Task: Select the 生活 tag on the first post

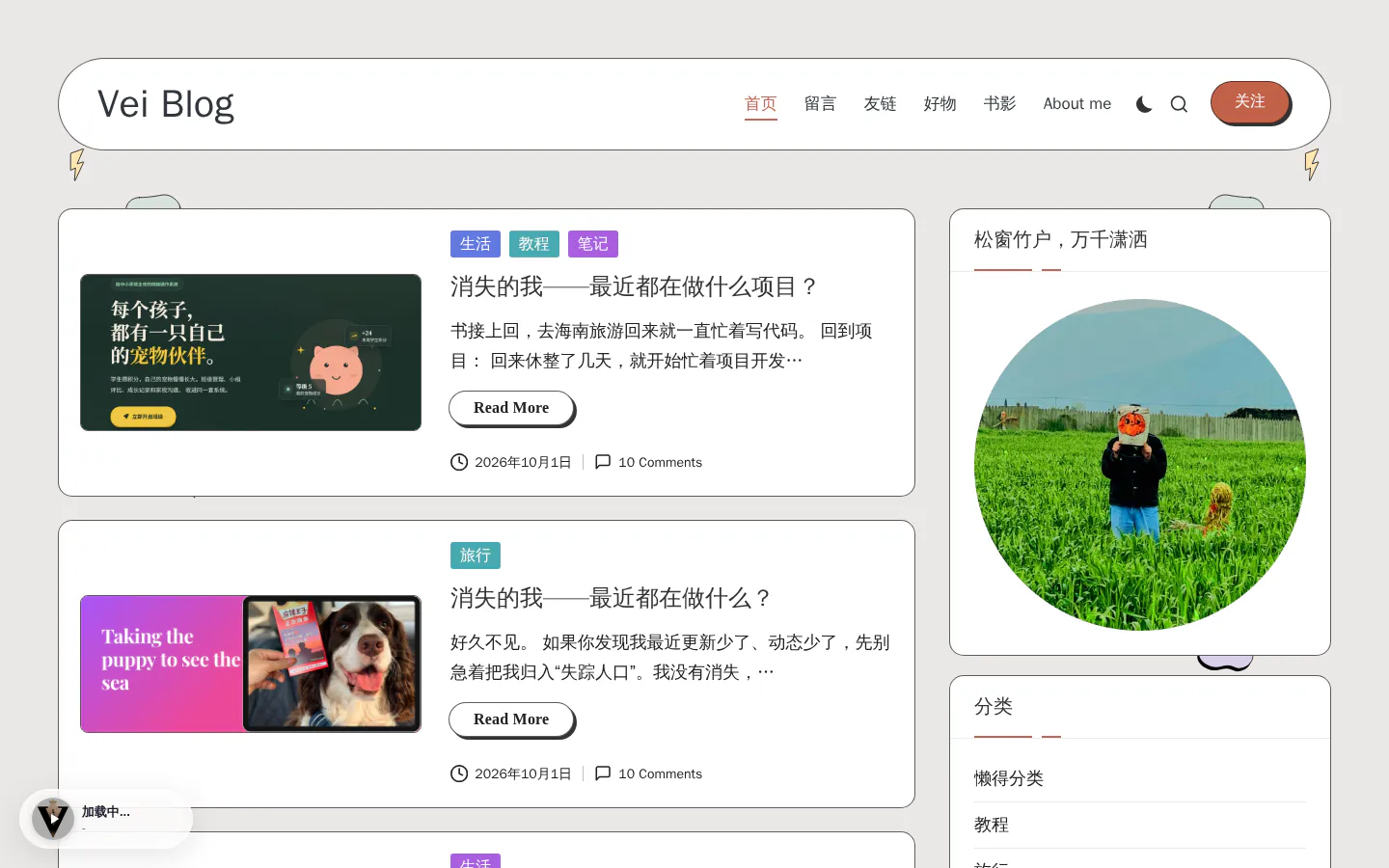Action: (x=476, y=244)
